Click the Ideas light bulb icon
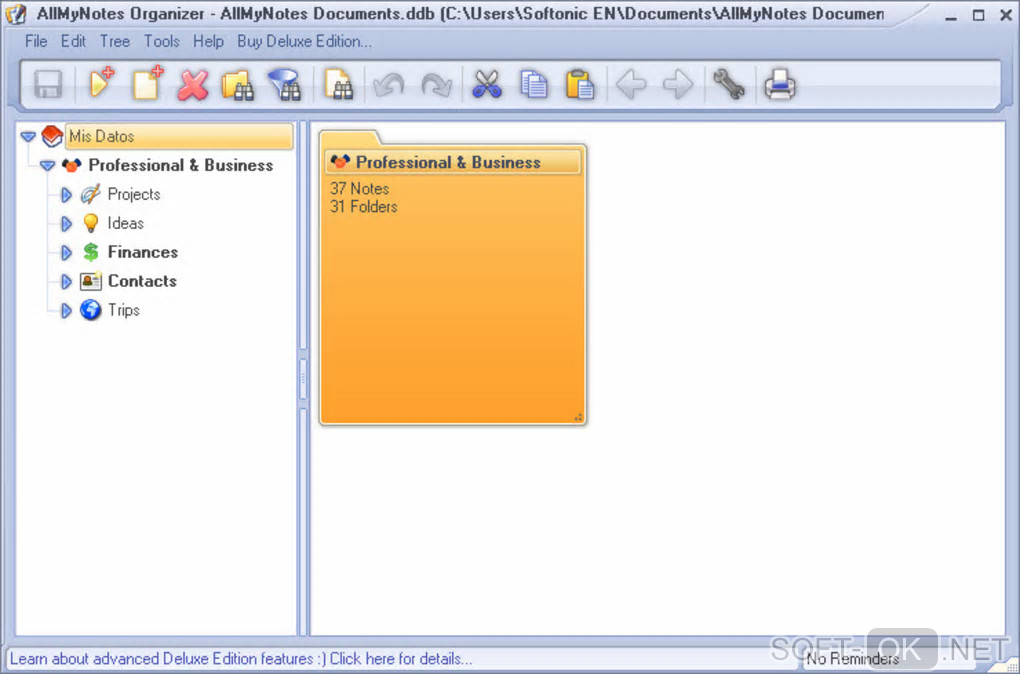This screenshot has width=1020, height=674. pos(90,223)
